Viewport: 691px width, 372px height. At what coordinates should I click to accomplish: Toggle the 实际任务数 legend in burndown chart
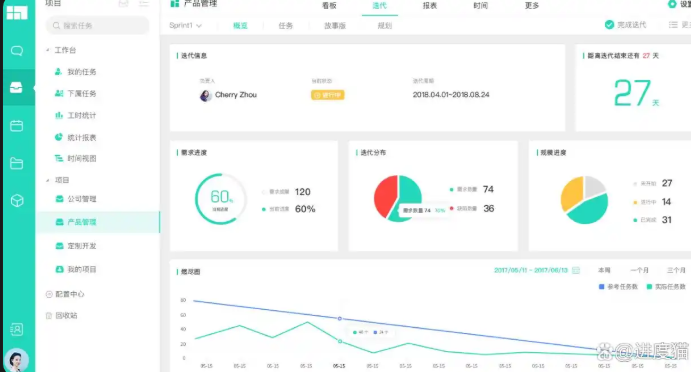coord(666,286)
